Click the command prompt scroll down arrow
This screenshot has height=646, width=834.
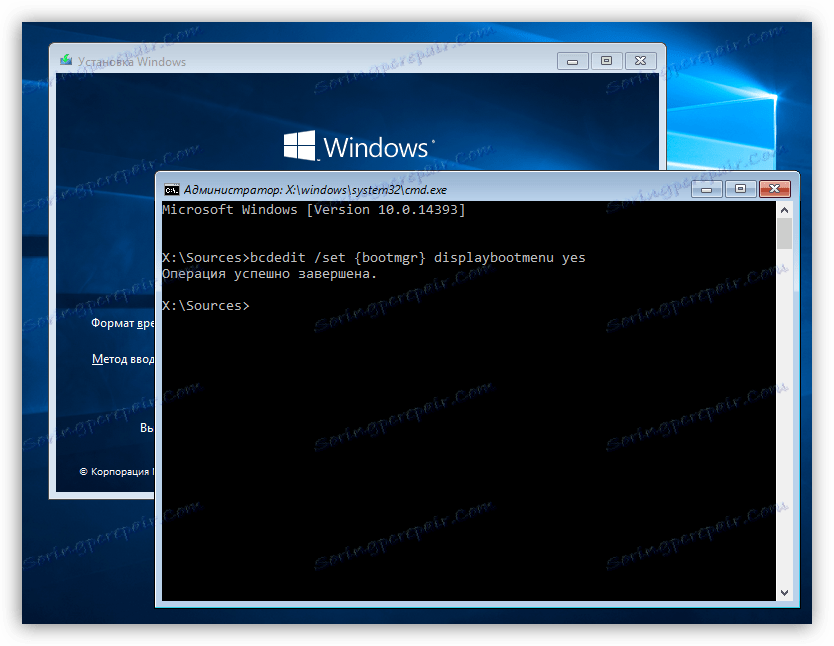pos(784,592)
